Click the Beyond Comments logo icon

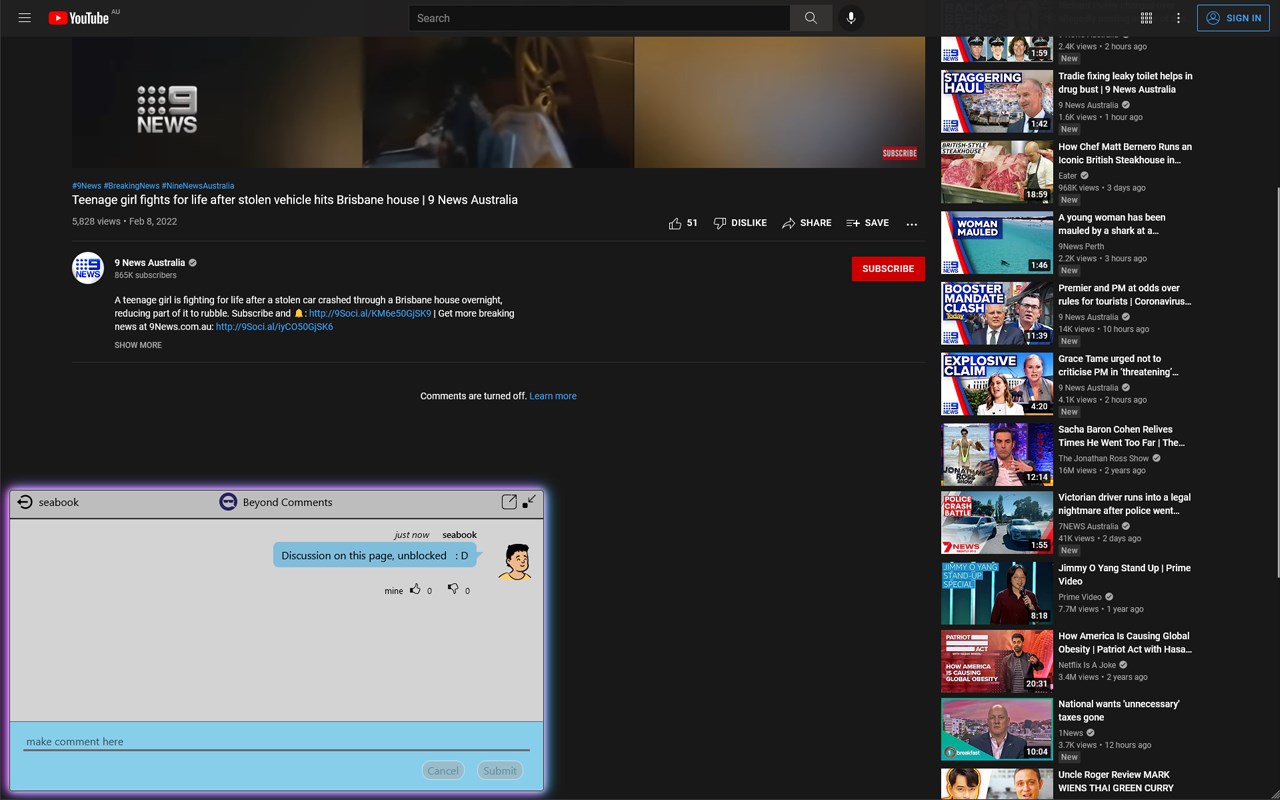point(228,502)
